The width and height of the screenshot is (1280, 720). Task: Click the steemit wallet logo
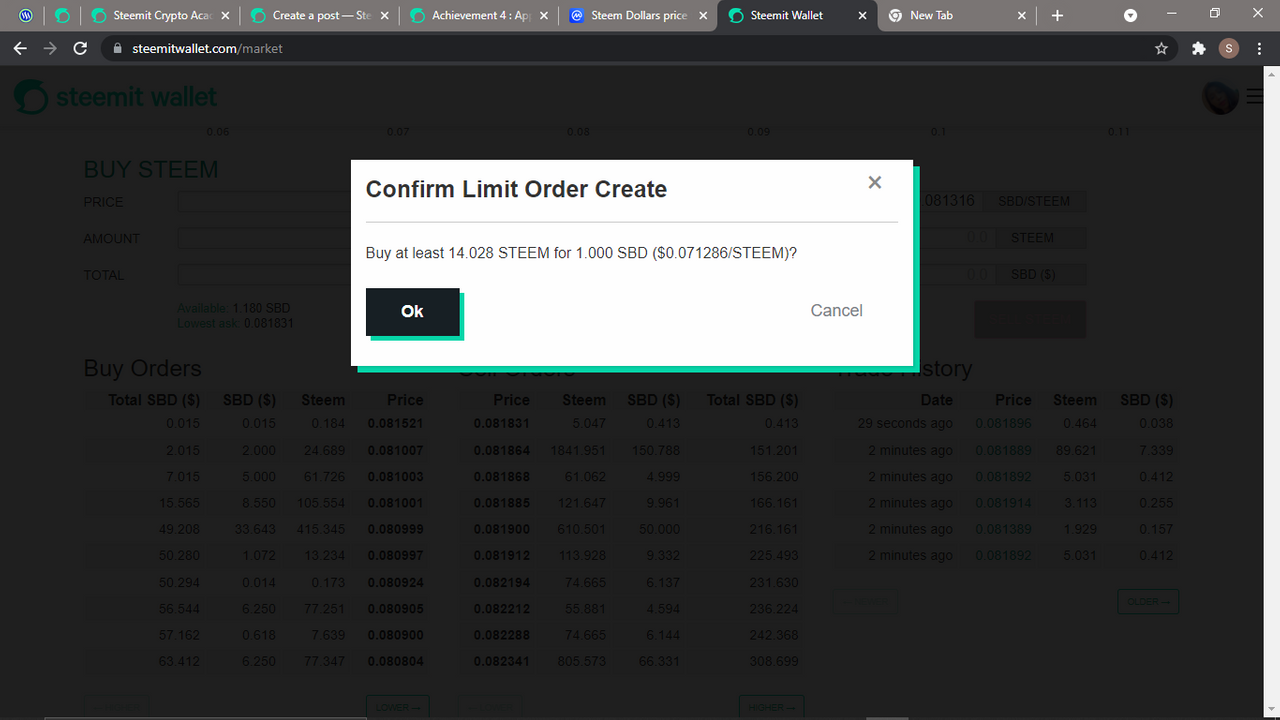[116, 97]
